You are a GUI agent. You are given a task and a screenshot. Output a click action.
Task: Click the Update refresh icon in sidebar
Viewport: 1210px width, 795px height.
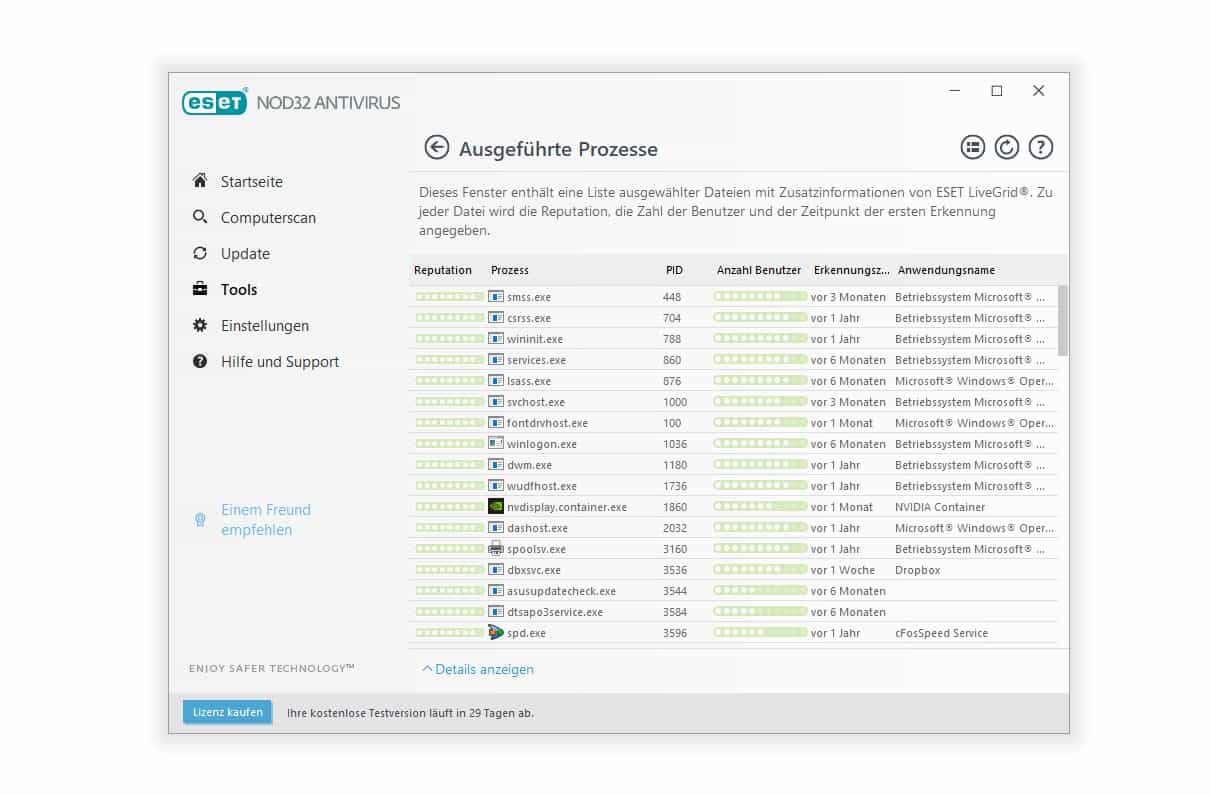tap(200, 253)
